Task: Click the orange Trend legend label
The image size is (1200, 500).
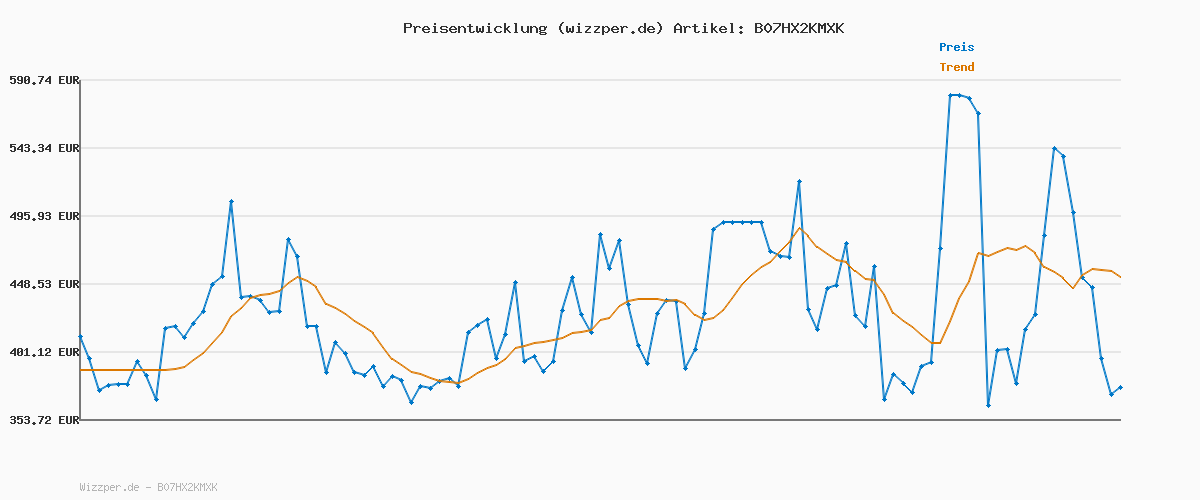Action: tap(956, 68)
